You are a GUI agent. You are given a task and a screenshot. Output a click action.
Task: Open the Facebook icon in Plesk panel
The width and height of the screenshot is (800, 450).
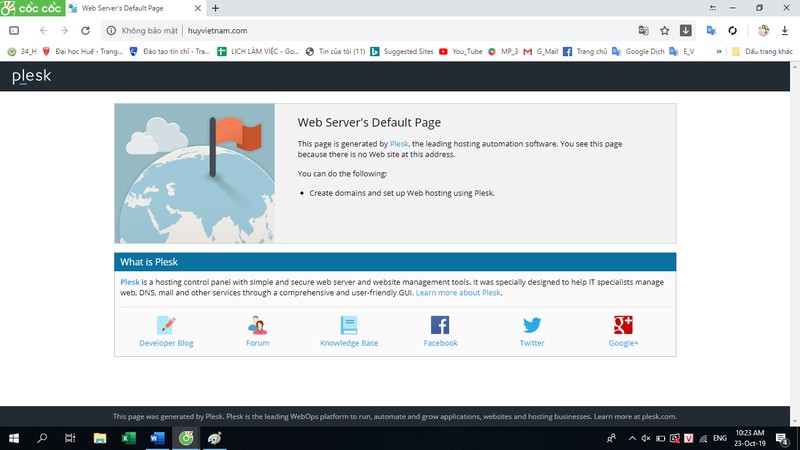click(440, 325)
